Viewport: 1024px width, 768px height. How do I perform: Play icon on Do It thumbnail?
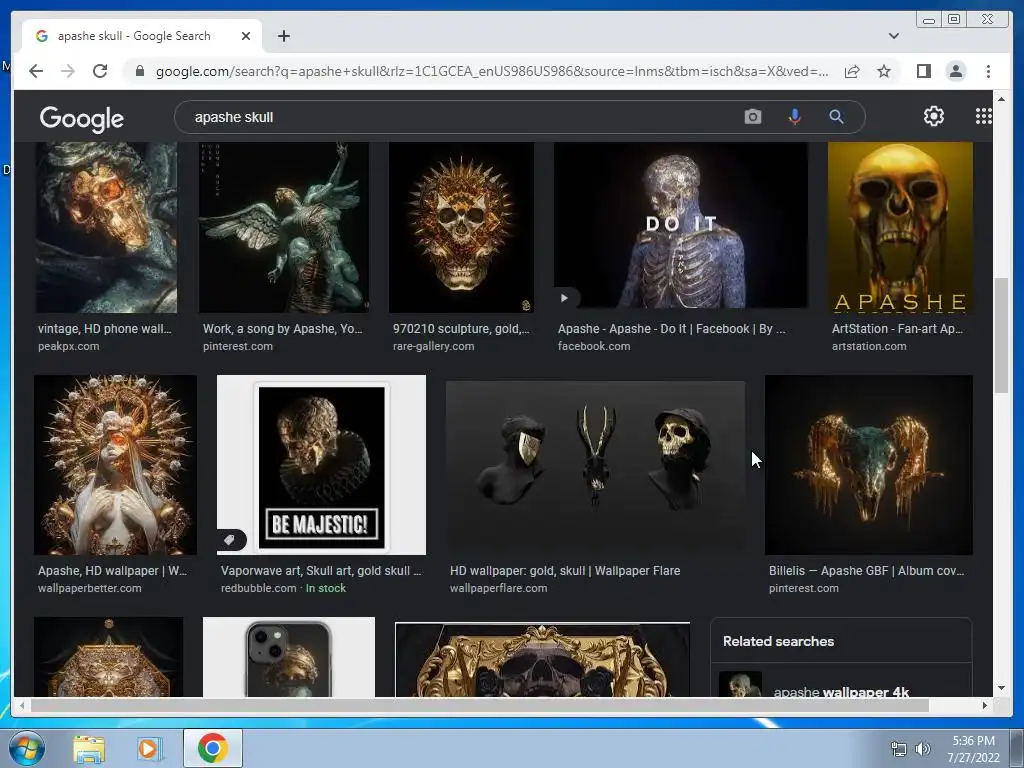(565, 298)
